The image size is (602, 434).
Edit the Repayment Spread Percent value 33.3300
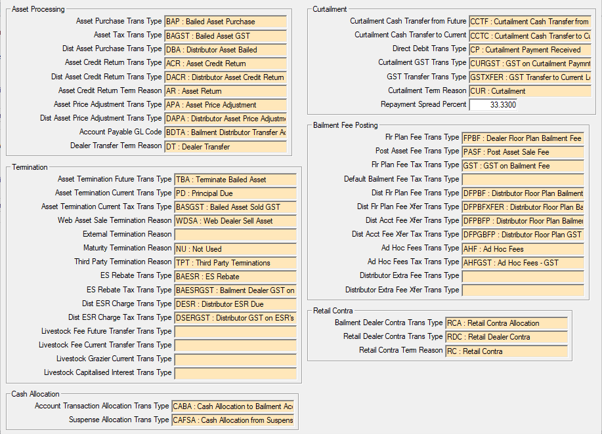click(493, 105)
